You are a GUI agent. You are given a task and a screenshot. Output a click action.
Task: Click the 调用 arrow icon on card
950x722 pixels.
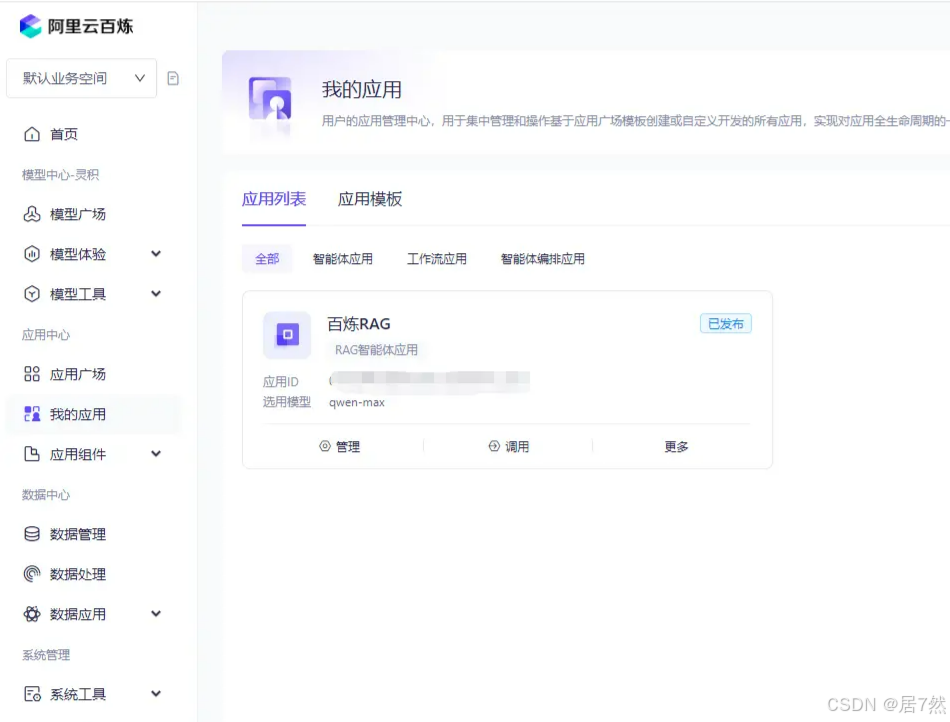tap(494, 446)
